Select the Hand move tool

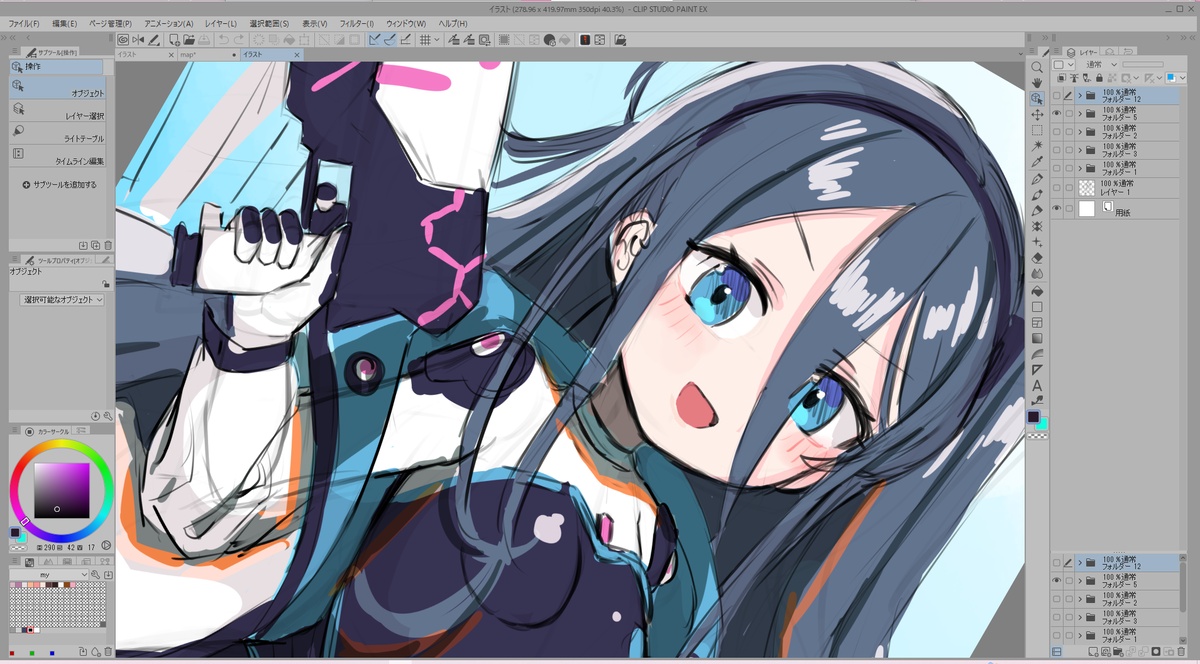(x=1037, y=83)
